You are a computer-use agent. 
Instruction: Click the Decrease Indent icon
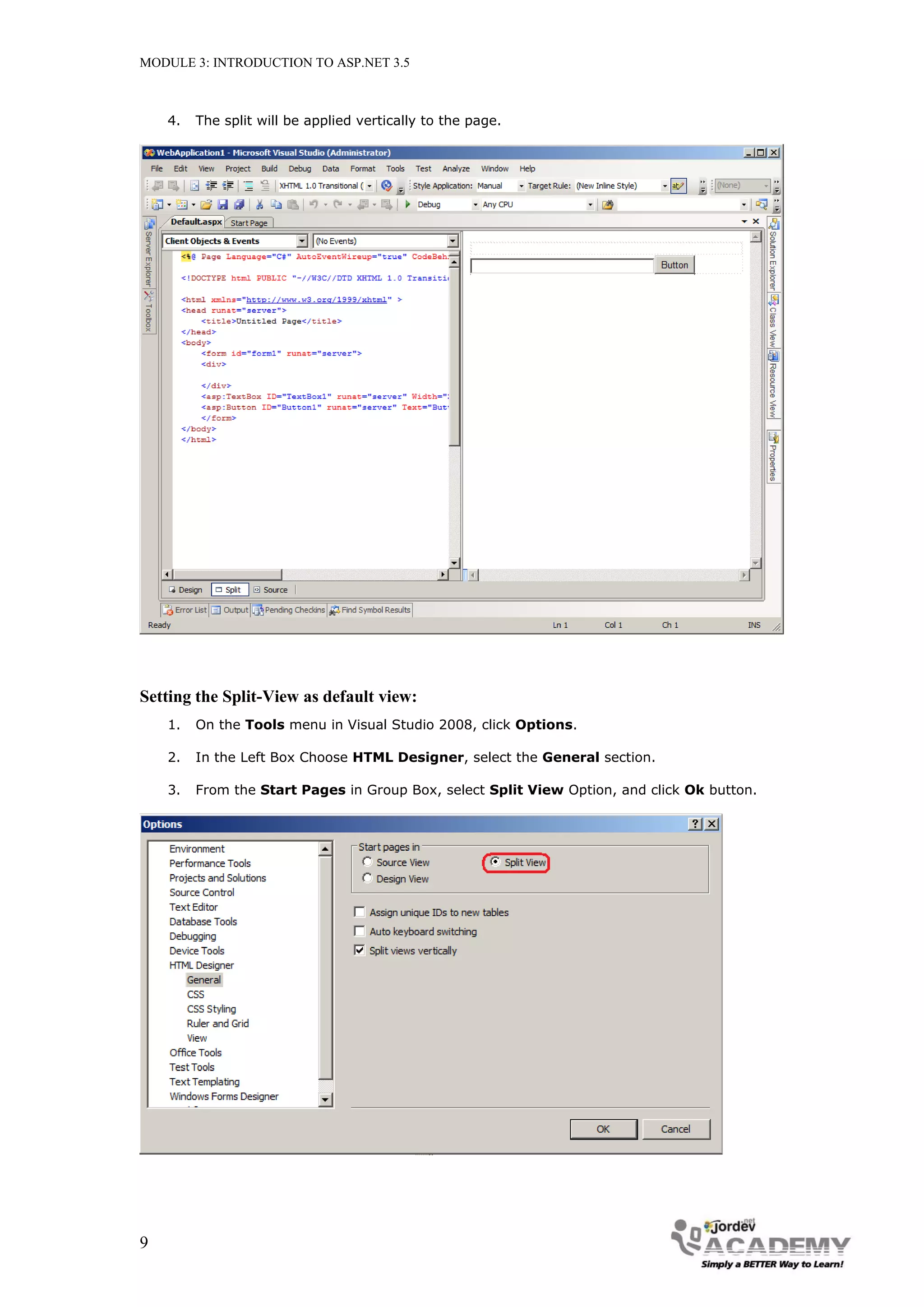[211, 185]
